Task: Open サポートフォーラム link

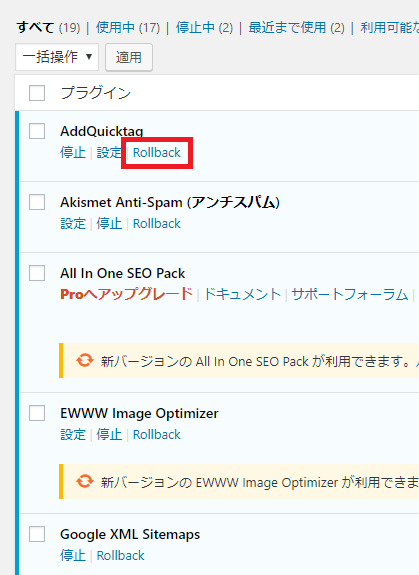Action: point(350,294)
